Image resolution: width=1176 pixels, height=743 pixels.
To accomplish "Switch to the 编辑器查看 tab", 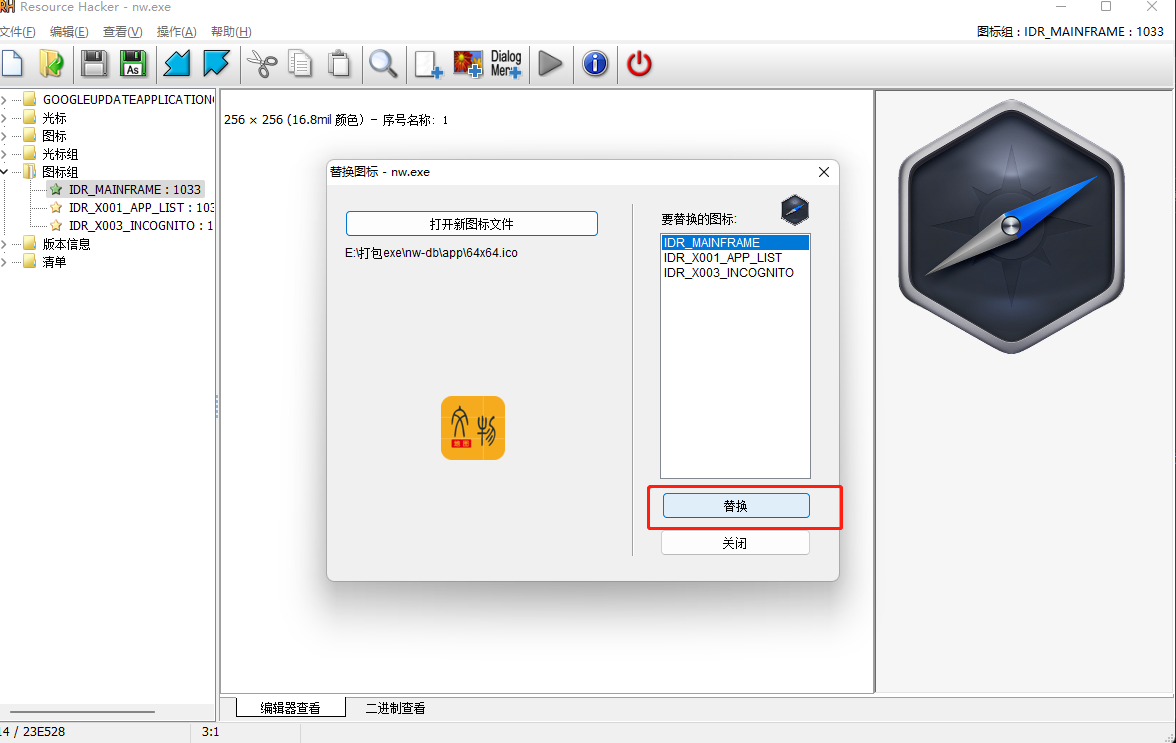I will click(x=290, y=708).
